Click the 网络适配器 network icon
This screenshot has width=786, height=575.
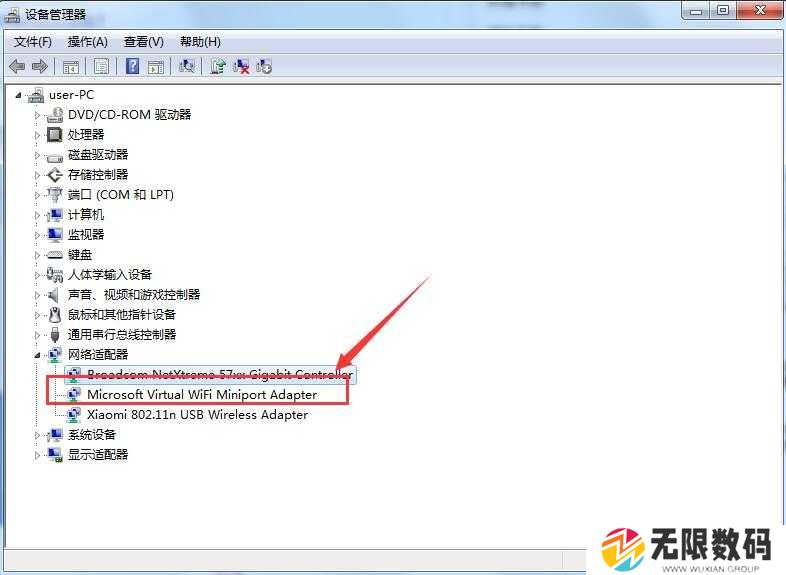(55, 355)
